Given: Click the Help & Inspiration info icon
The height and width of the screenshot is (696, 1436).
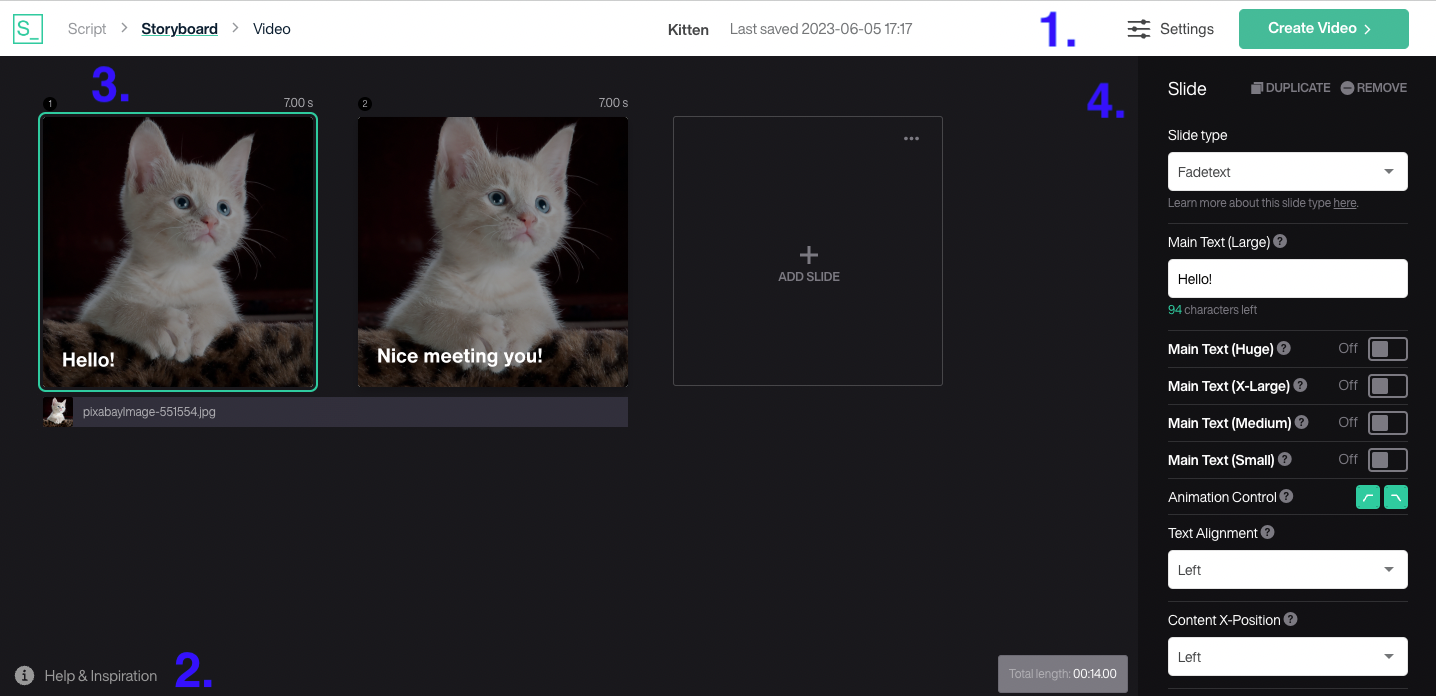Looking at the screenshot, I should click(x=23, y=675).
